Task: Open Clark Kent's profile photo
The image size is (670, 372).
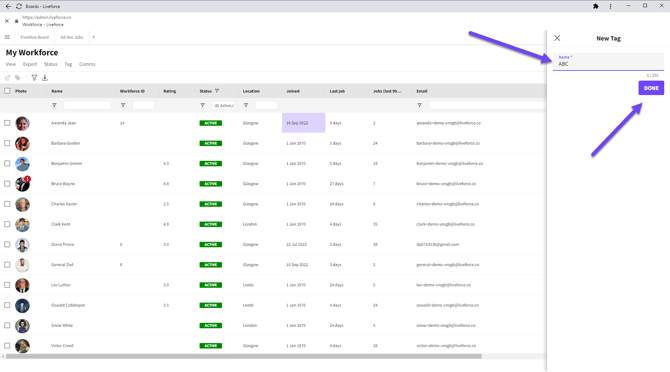Action: (22, 225)
